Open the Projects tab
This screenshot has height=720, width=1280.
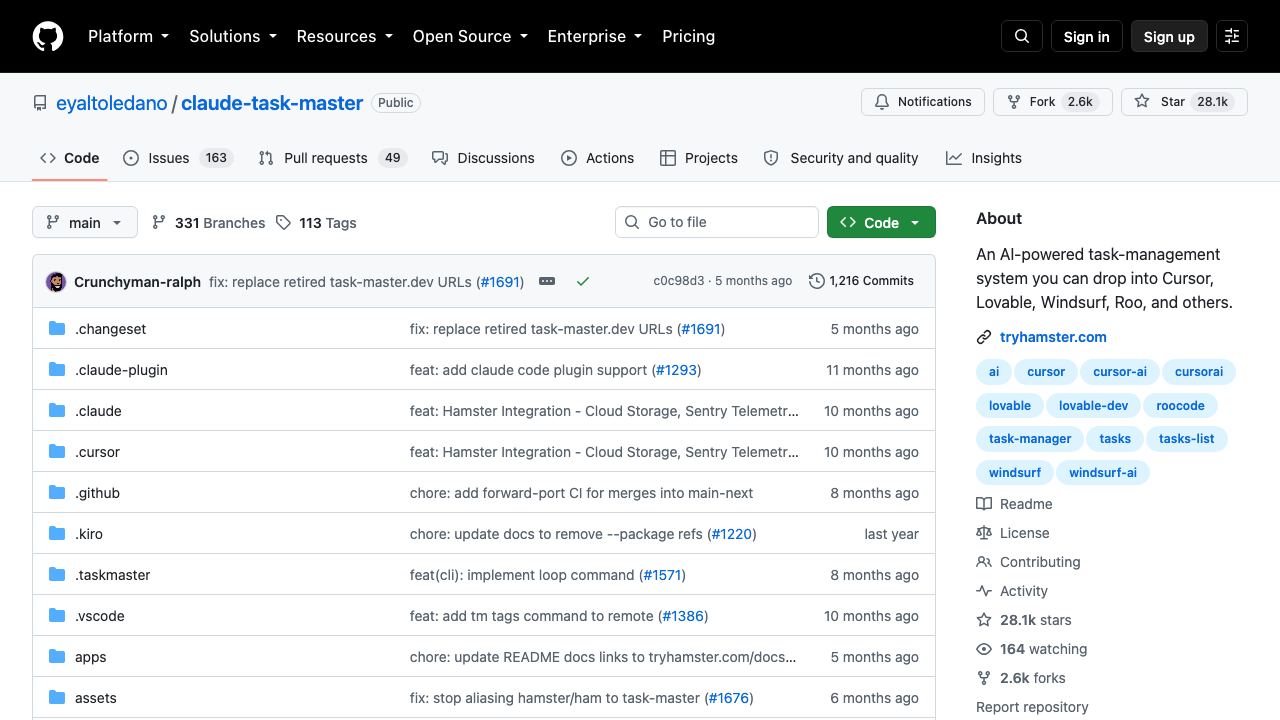[x=699, y=158]
